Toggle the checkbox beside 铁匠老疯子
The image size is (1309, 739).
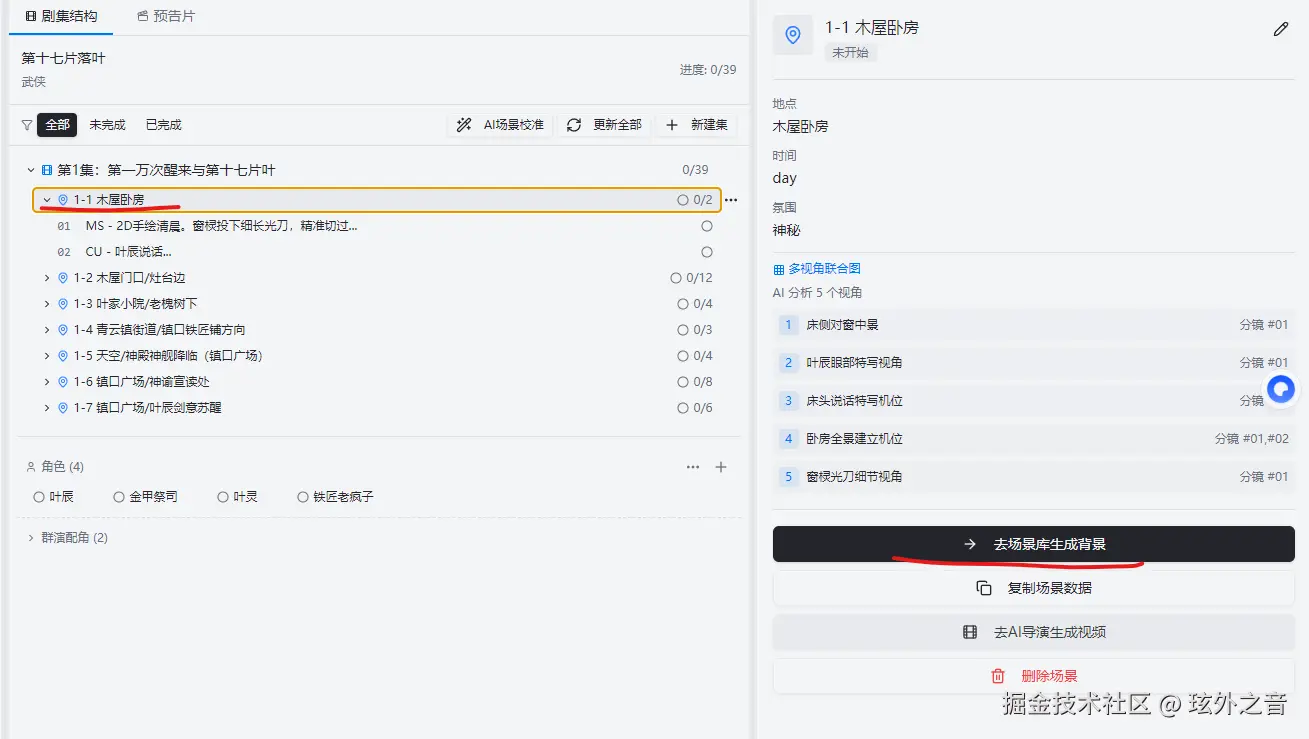pyautogui.click(x=302, y=495)
